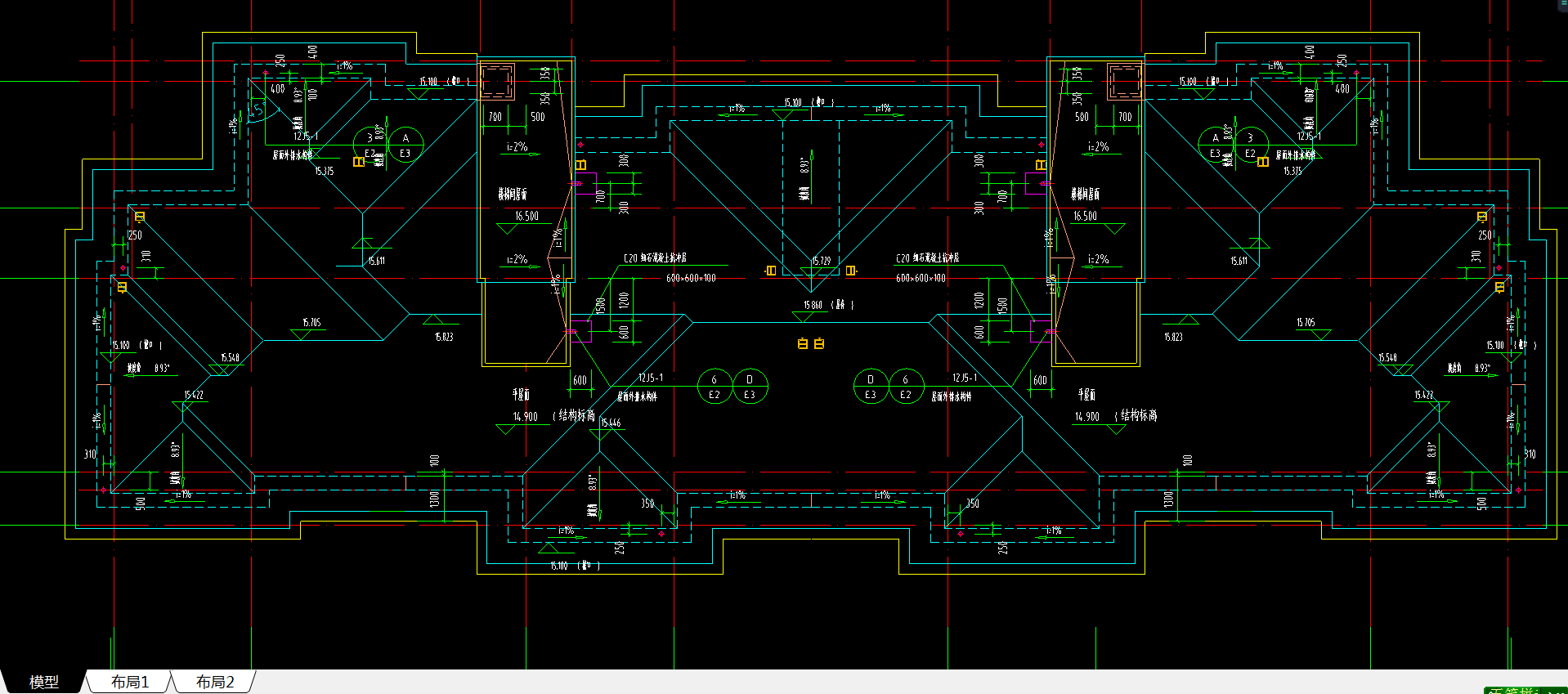Image resolution: width=1568 pixels, height=694 pixels.
Task: Select 16.500 in the right stair roof
Action: point(1085,217)
